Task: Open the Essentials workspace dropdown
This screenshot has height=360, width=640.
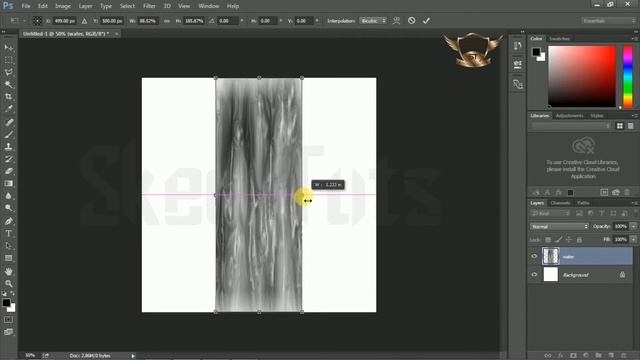Action: 609,21
